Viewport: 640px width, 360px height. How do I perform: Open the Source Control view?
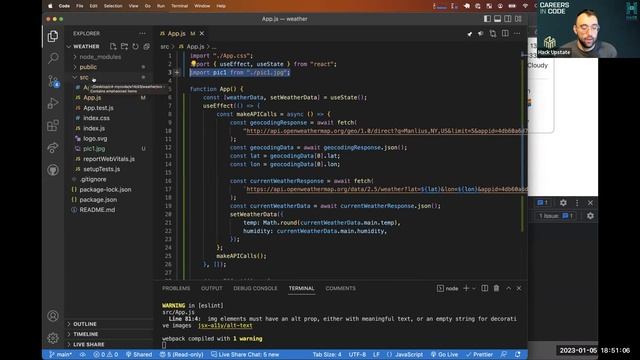[53, 81]
